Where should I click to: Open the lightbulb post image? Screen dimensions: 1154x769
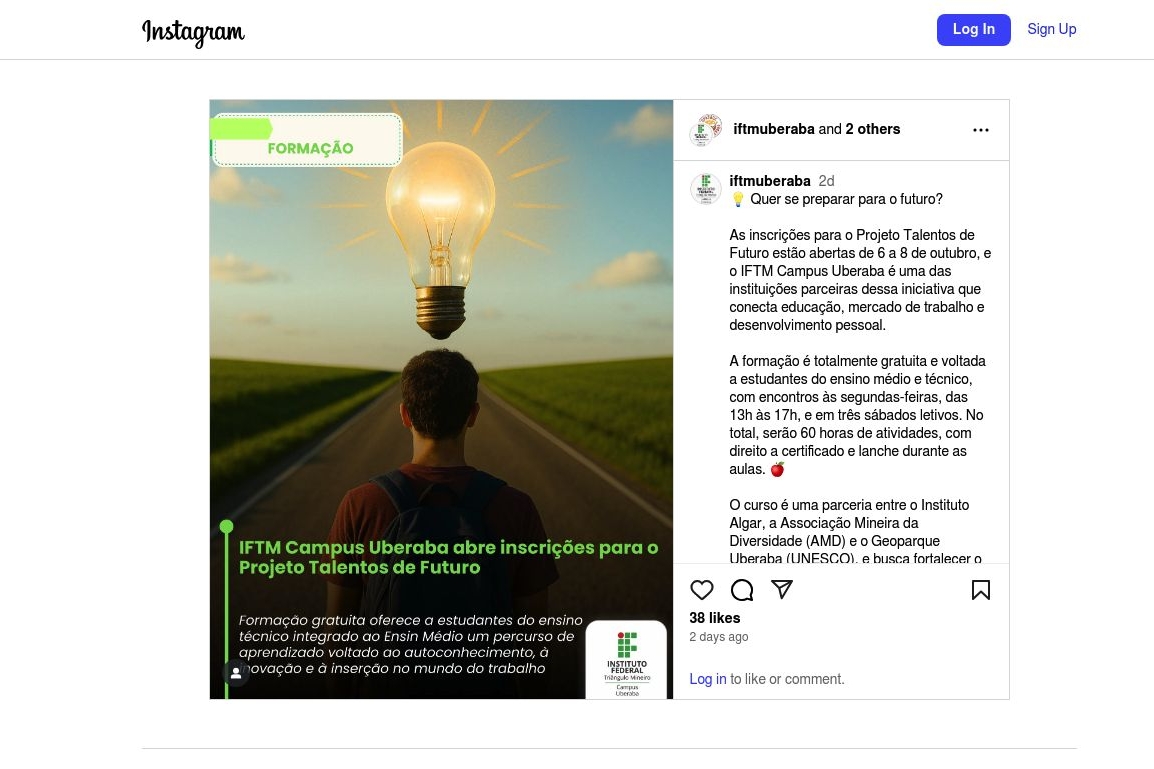pyautogui.click(x=441, y=399)
